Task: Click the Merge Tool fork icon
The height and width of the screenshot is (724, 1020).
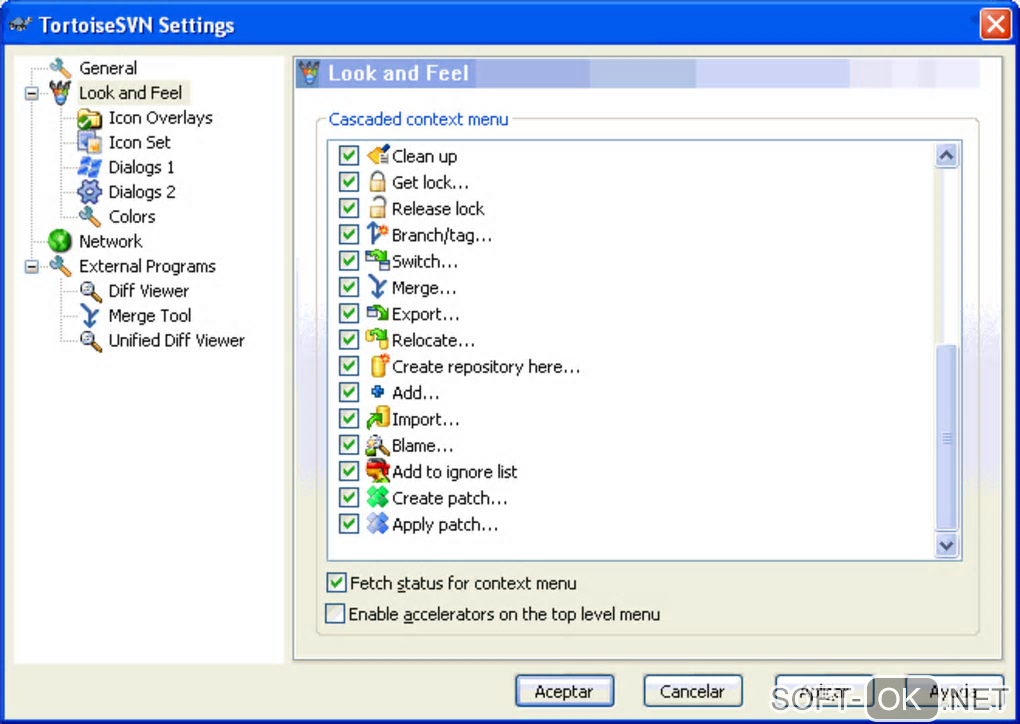Action: click(x=90, y=316)
